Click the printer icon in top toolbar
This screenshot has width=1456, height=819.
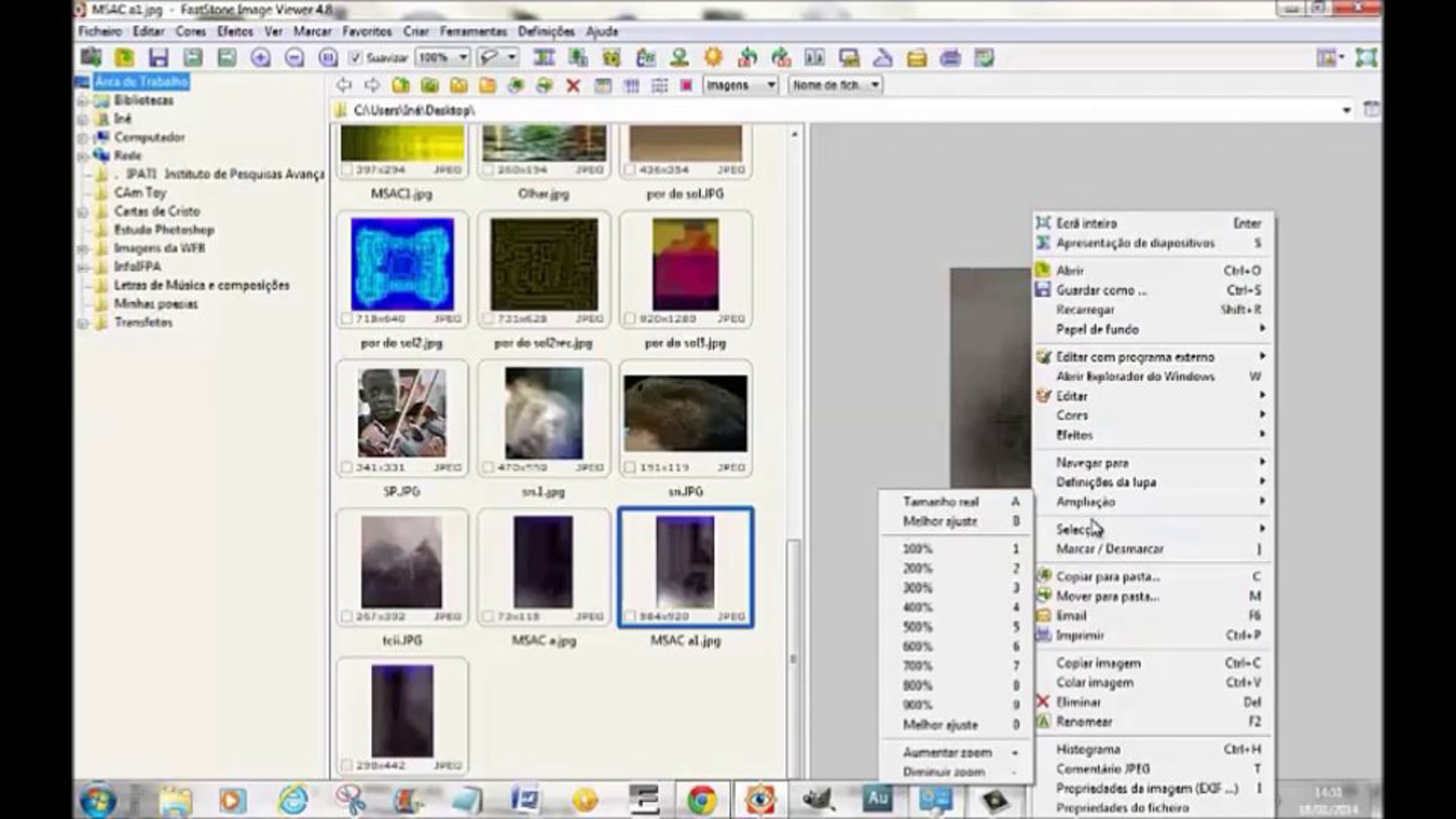pos(951,58)
